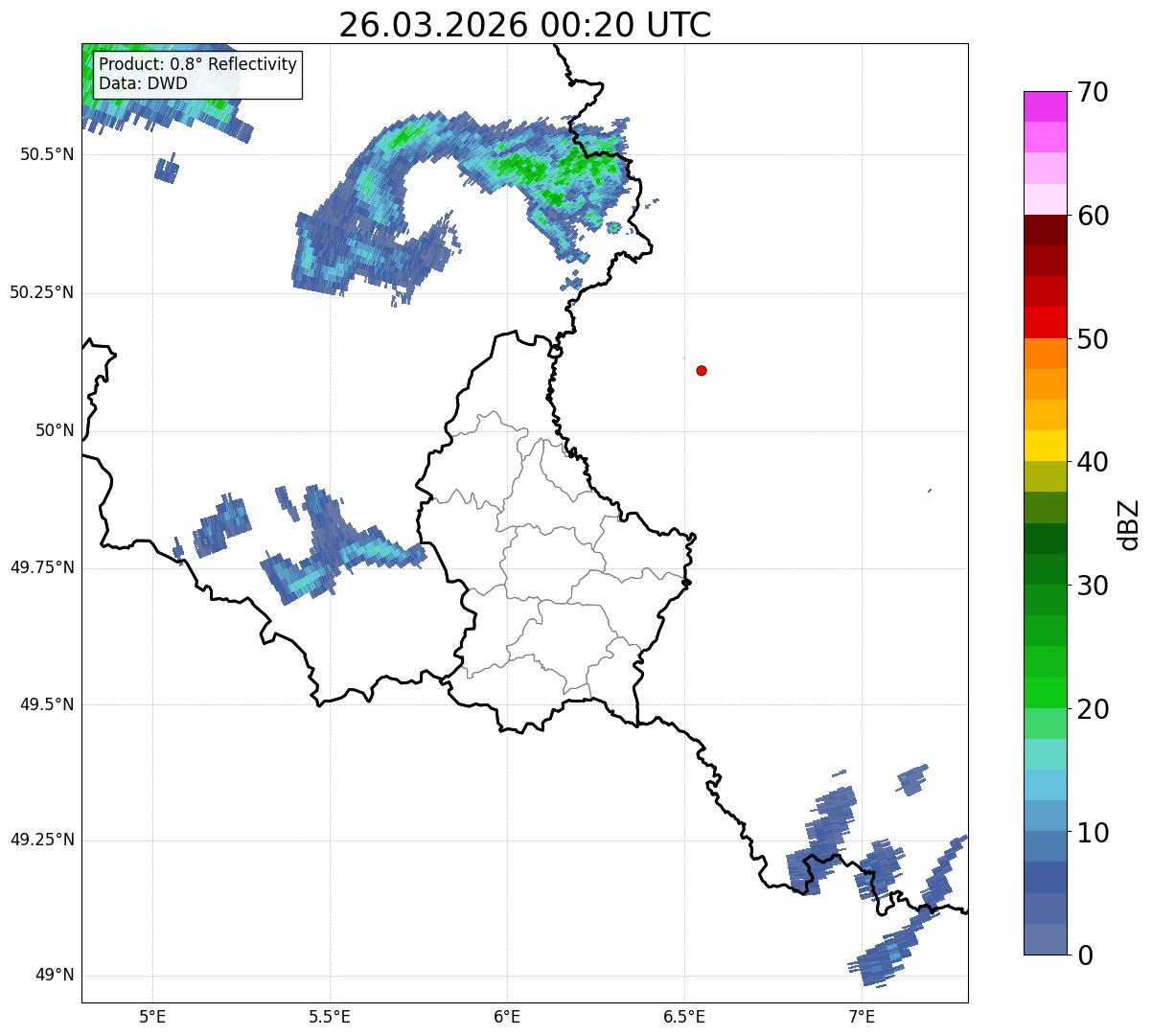Click the 7°E longitude label

862,1017
